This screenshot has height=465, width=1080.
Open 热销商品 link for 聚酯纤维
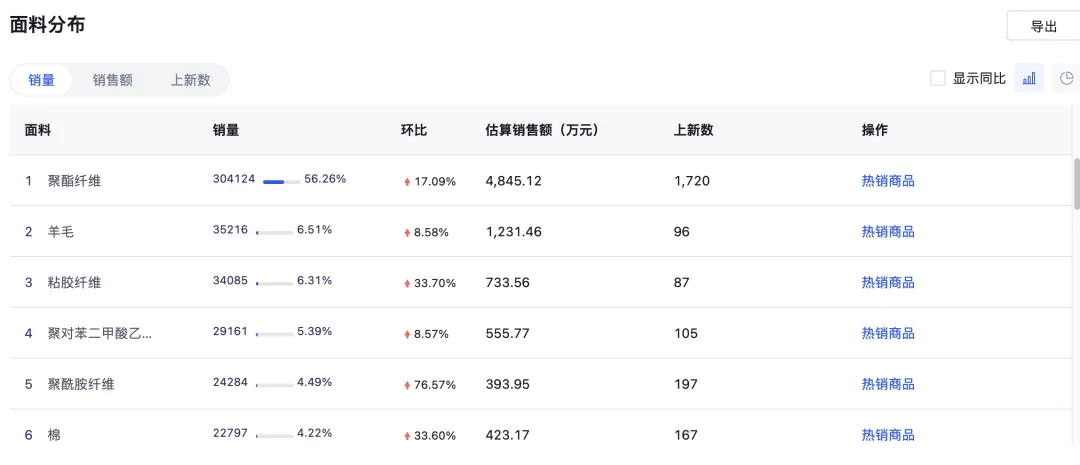tap(888, 181)
